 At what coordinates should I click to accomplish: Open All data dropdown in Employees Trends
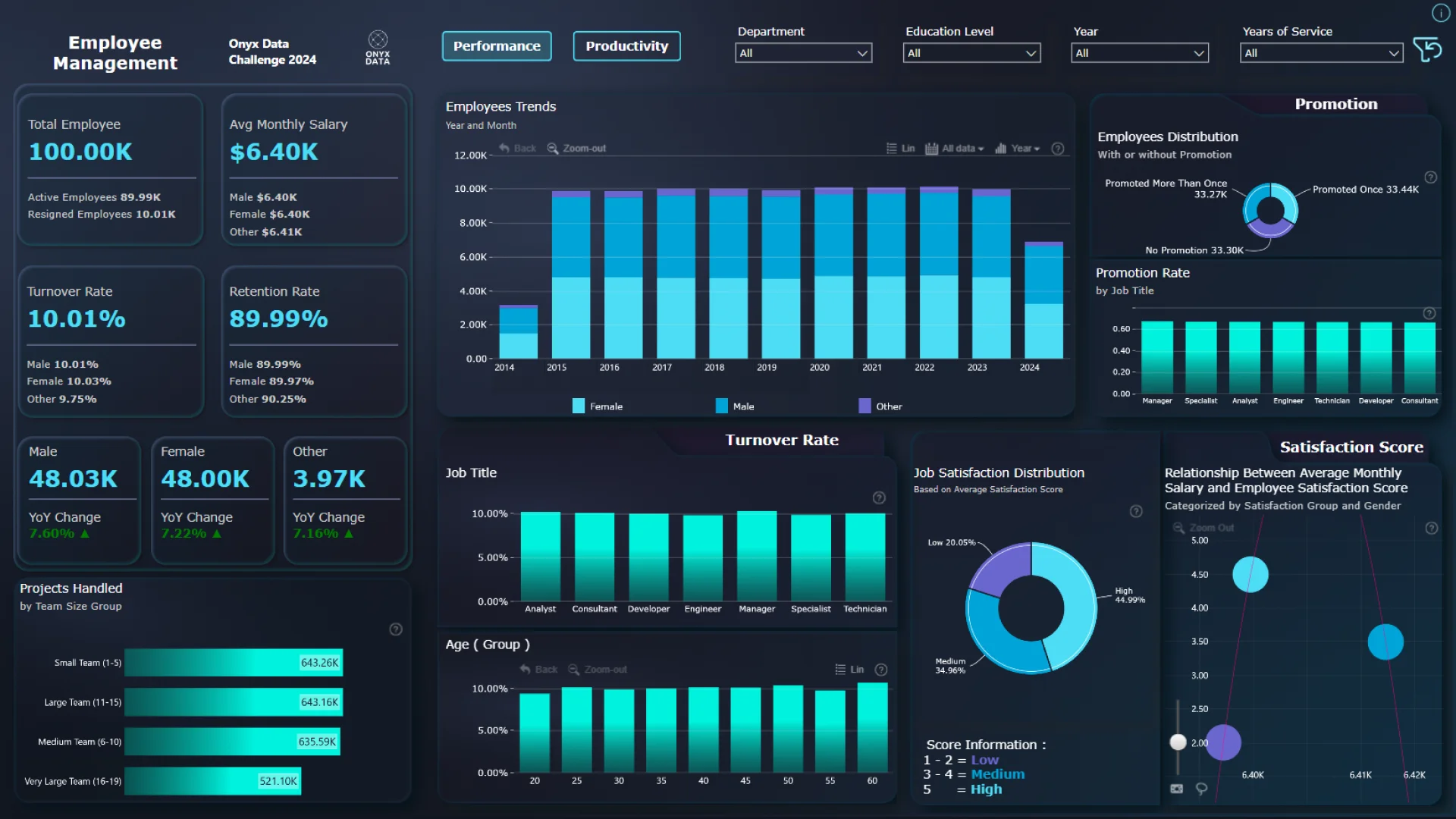coord(954,149)
